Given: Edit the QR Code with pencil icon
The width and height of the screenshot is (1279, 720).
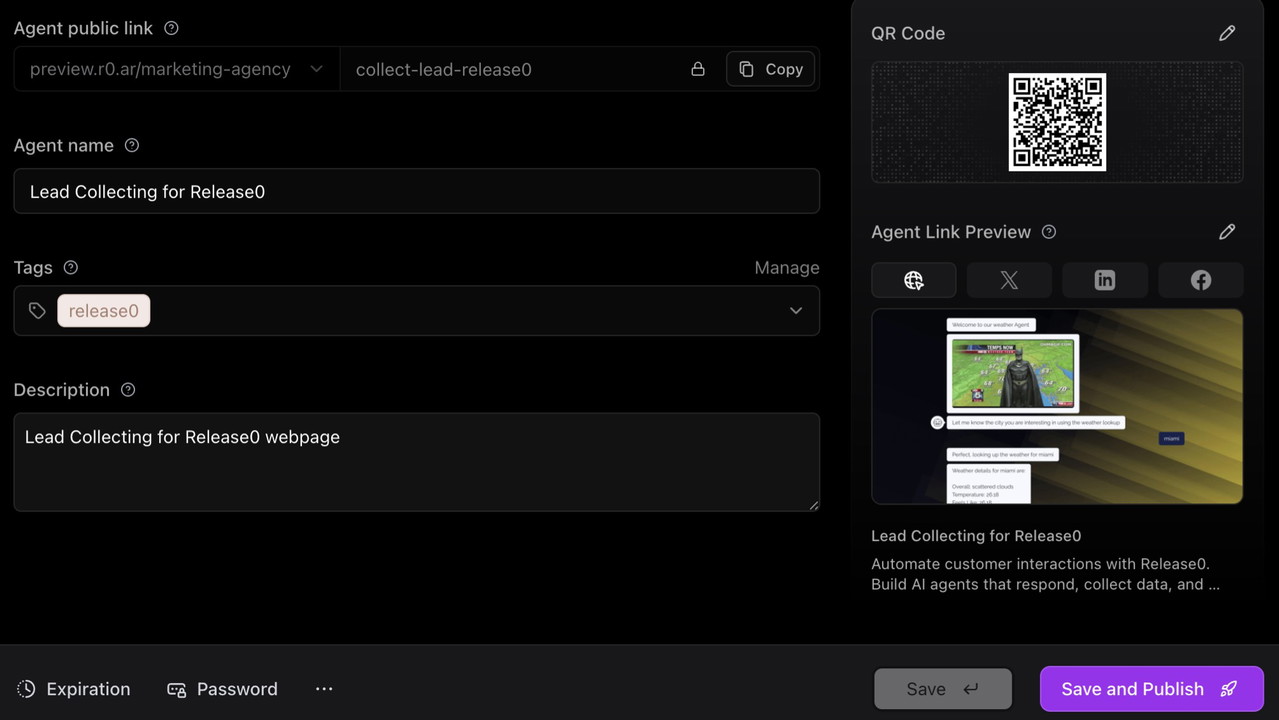Looking at the screenshot, I should (1227, 33).
